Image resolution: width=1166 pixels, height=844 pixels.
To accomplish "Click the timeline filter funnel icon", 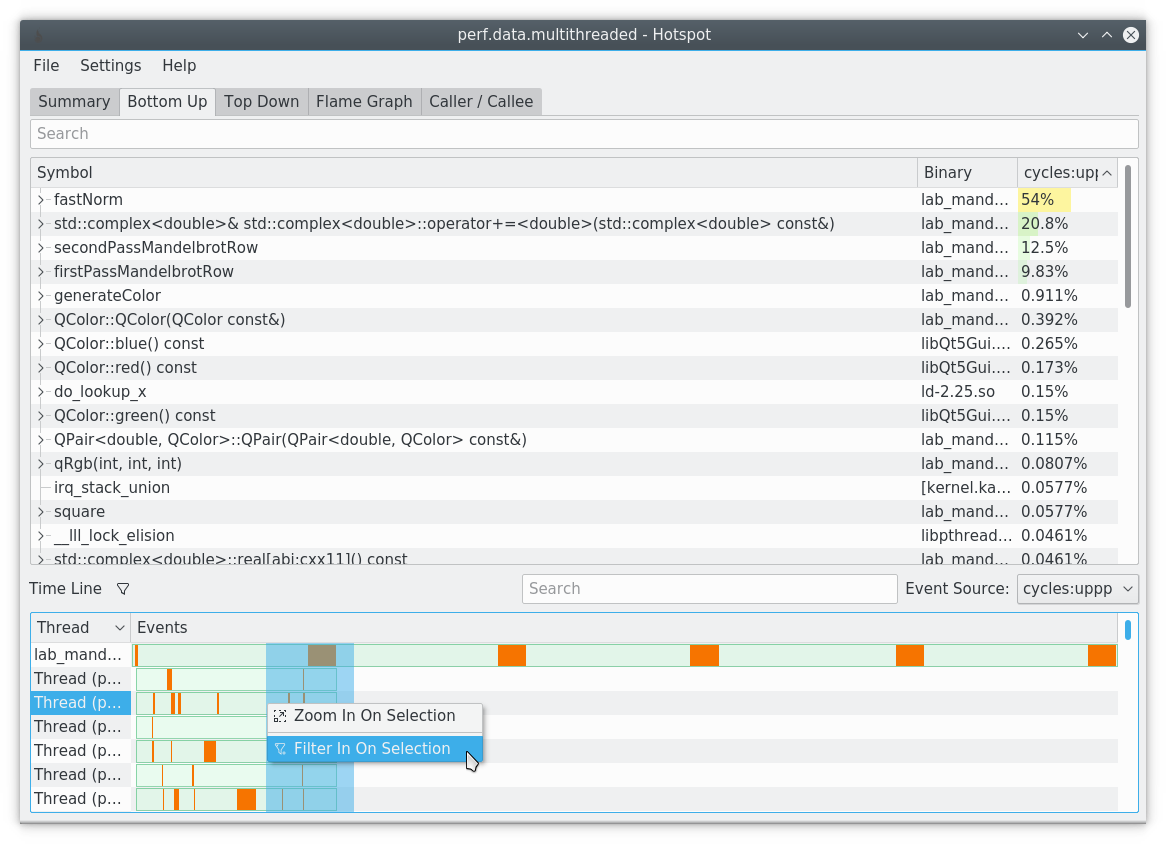I will (x=123, y=589).
